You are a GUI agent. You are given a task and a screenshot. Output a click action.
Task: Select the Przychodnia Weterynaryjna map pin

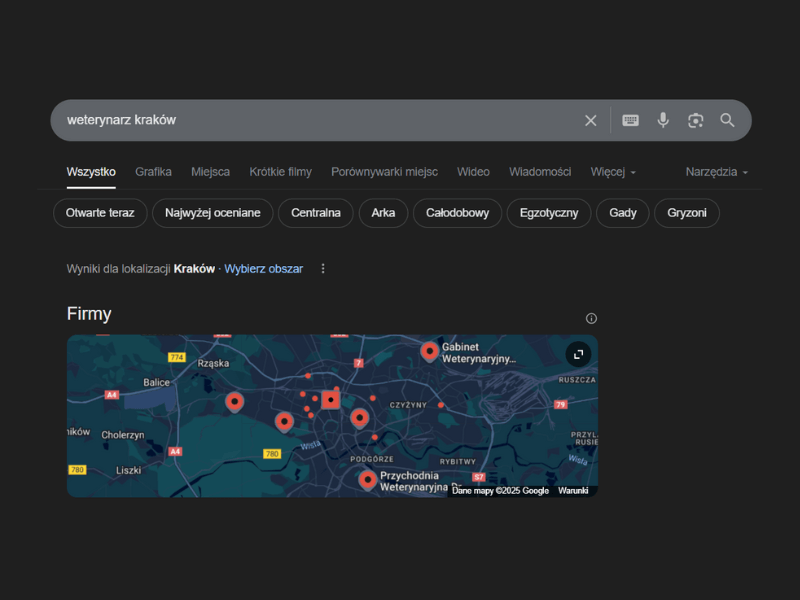point(367,481)
